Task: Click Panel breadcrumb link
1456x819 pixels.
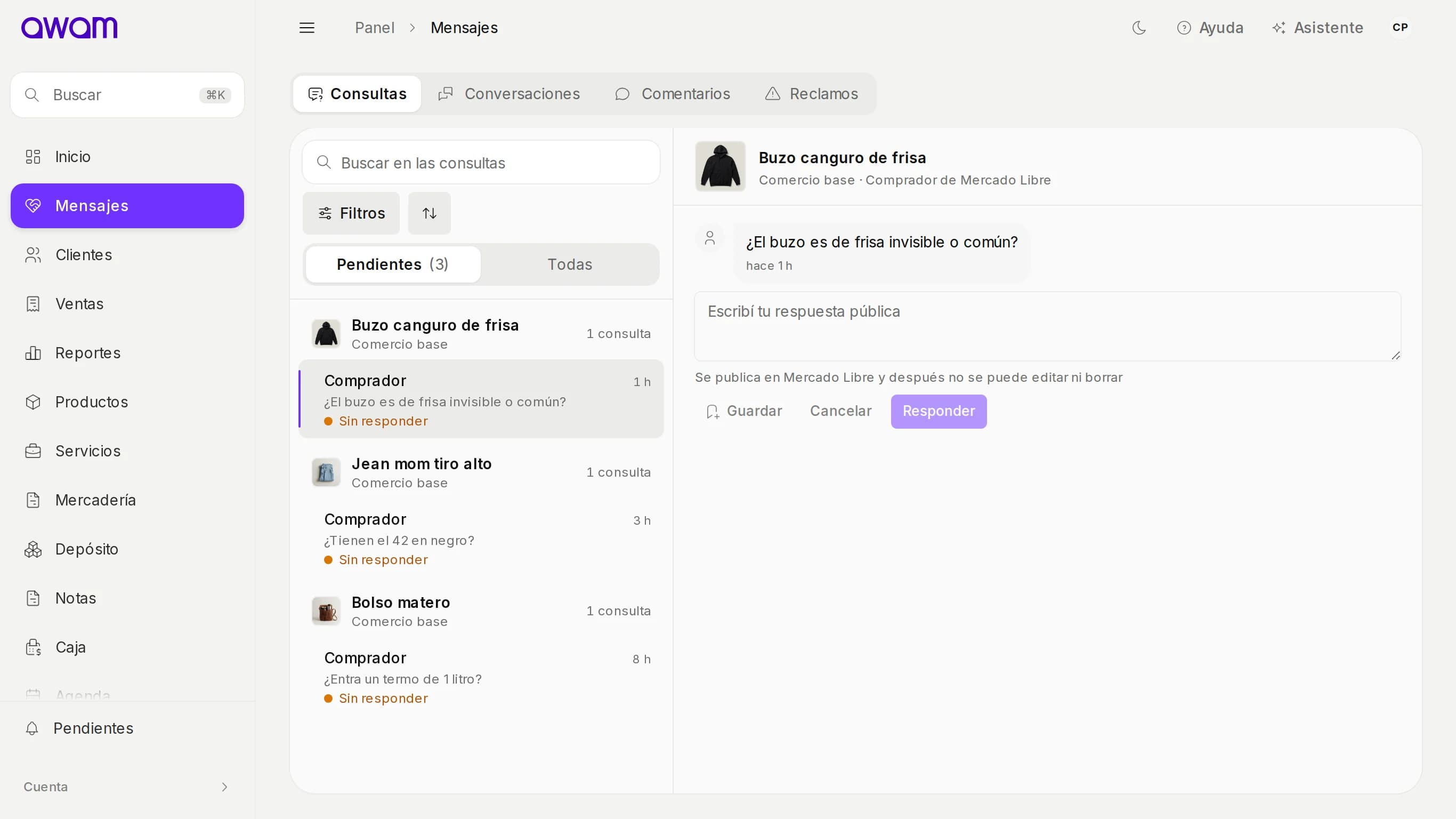Action: (374, 28)
